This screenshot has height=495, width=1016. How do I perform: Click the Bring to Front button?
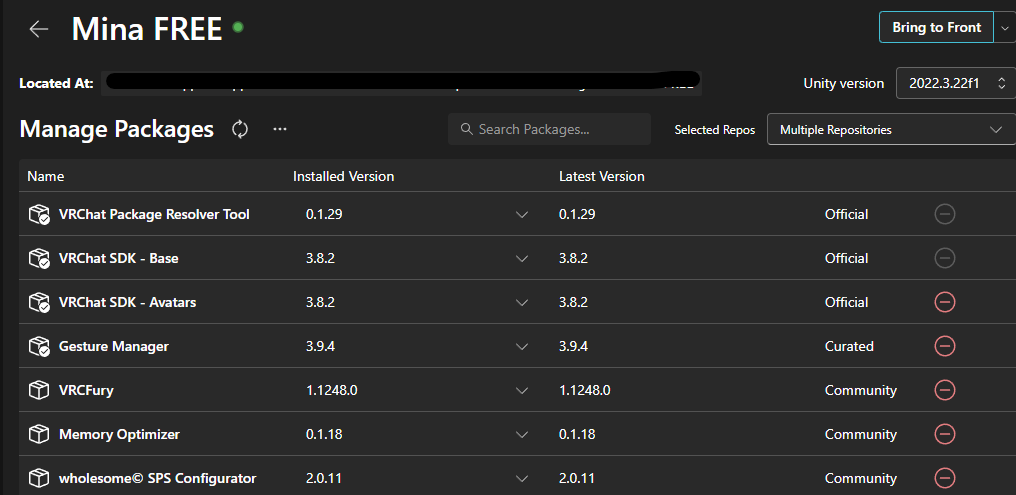coord(936,28)
